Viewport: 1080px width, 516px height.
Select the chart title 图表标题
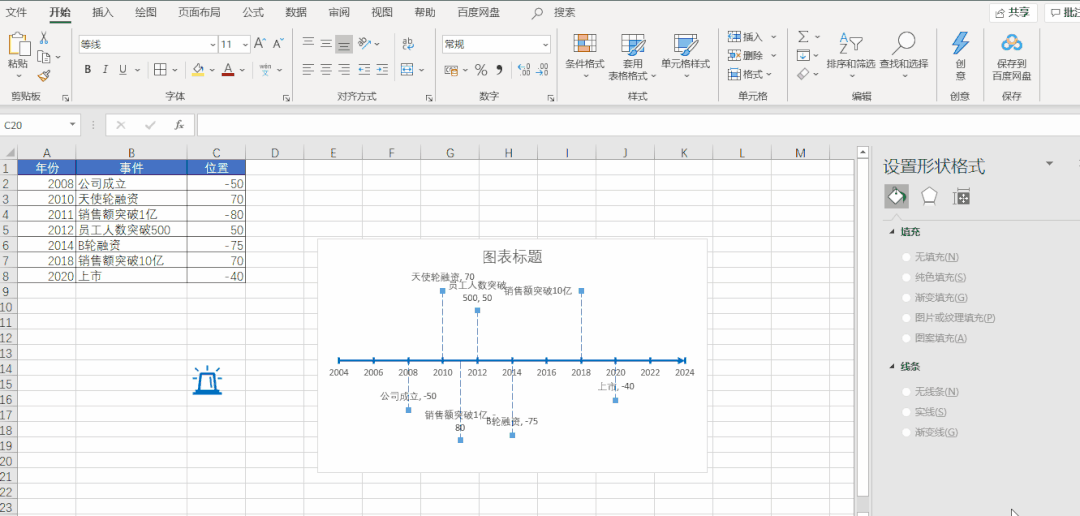pos(512,257)
